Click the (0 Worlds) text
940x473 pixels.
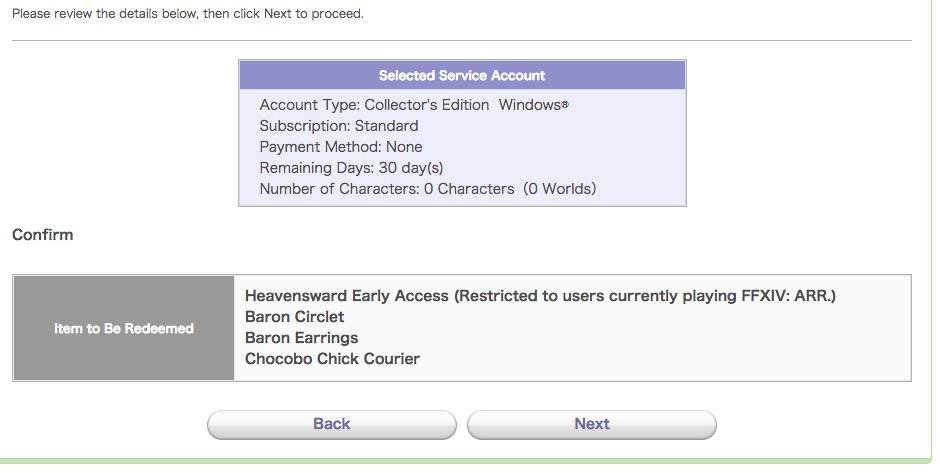pos(560,189)
